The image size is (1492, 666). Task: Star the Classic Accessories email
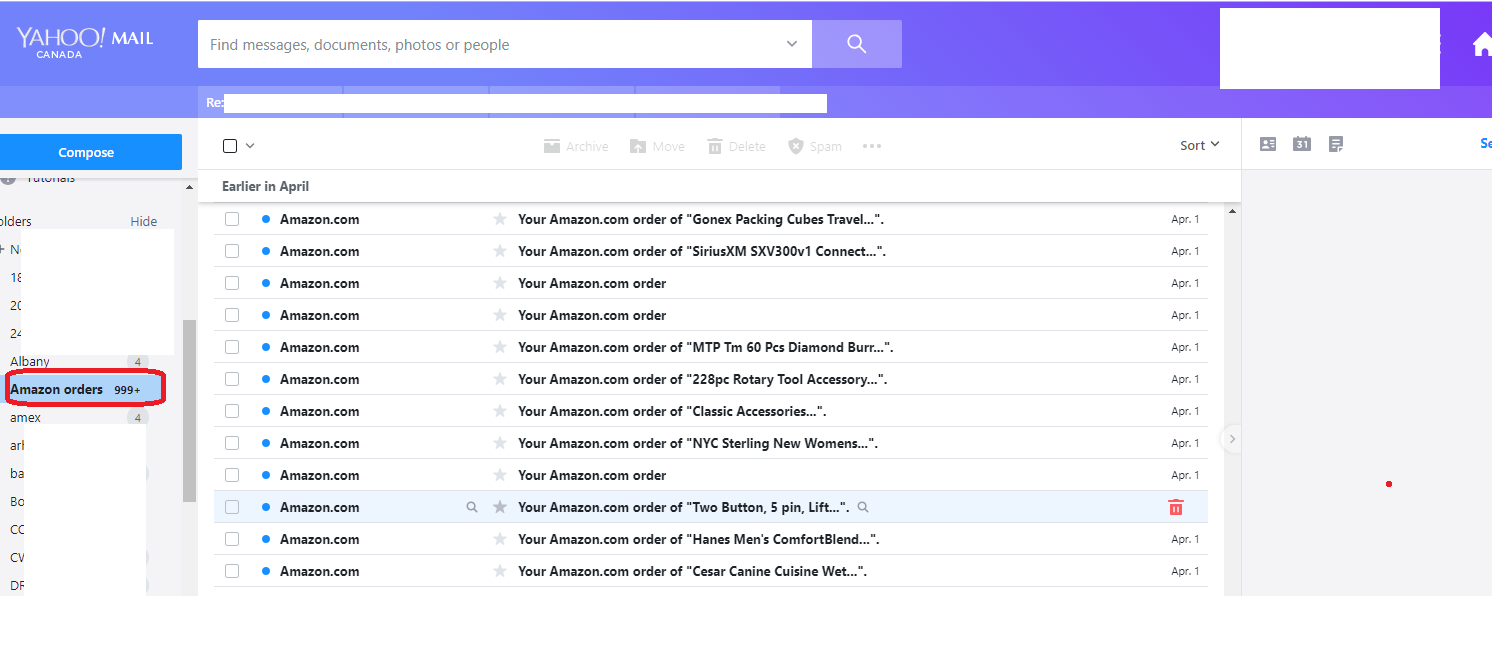pos(500,411)
